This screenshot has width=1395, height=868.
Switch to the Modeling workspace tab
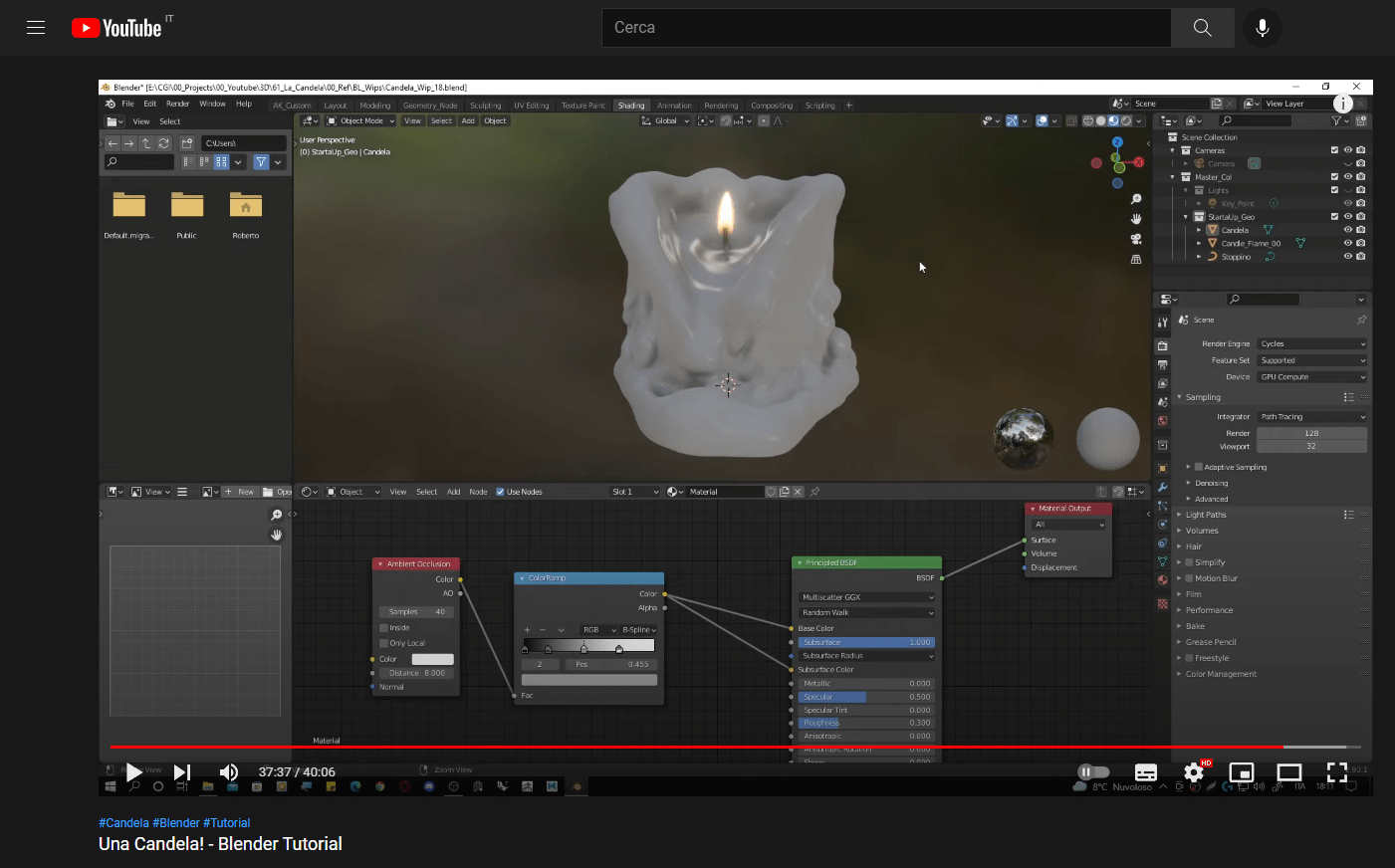click(375, 106)
